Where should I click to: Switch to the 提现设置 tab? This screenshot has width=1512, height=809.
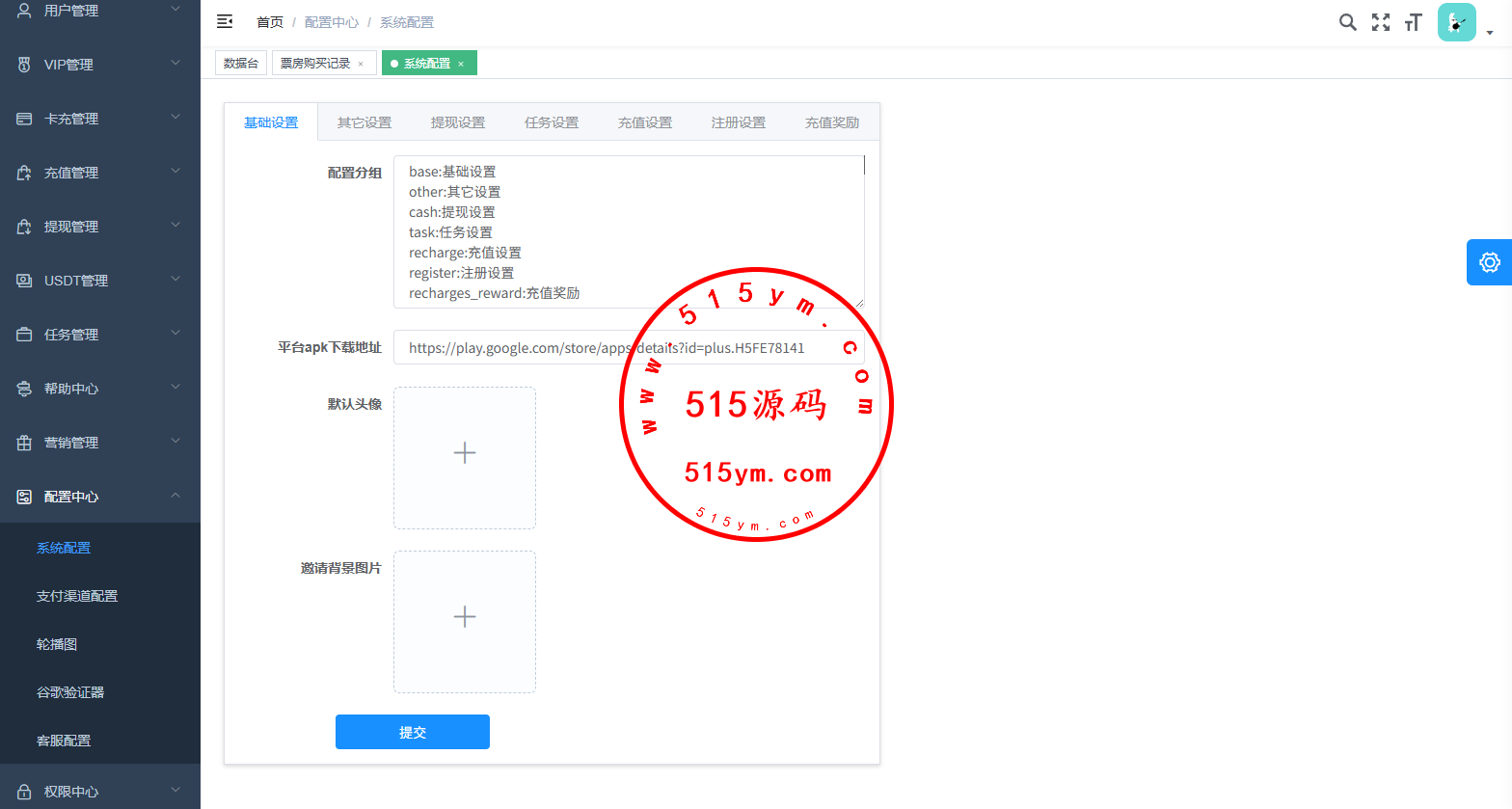tap(458, 122)
